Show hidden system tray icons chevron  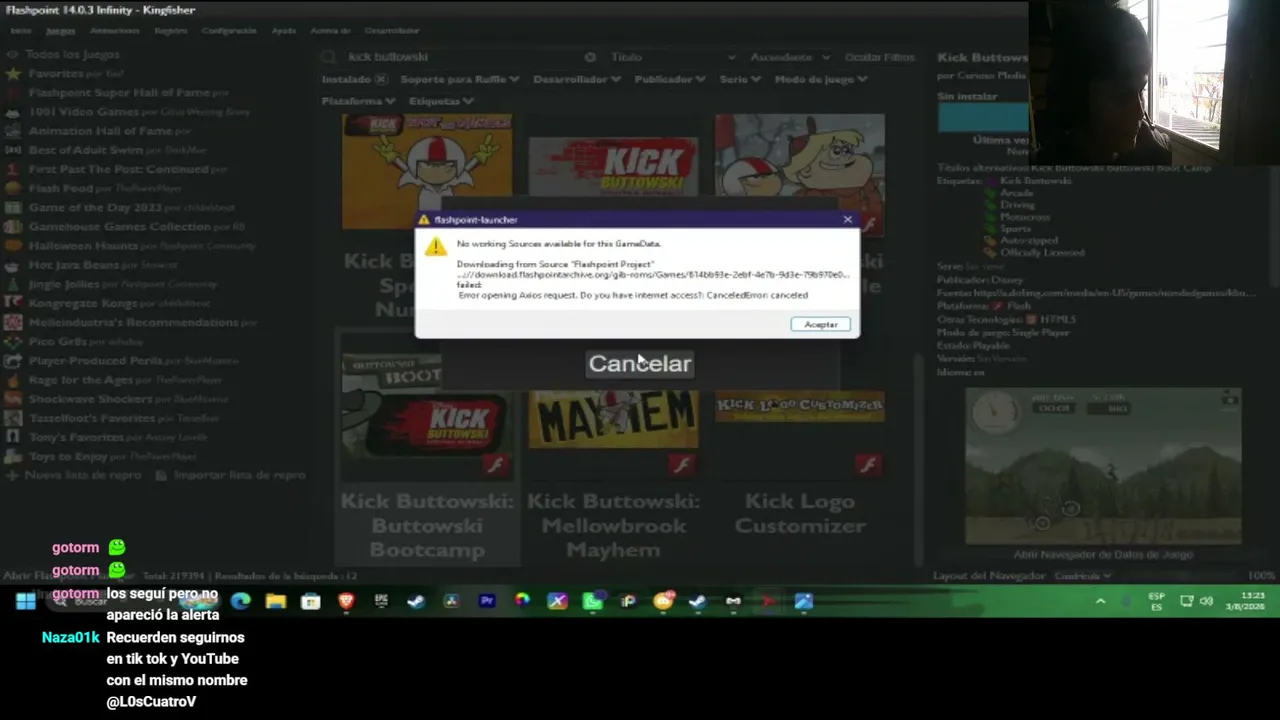pyautogui.click(x=1101, y=601)
